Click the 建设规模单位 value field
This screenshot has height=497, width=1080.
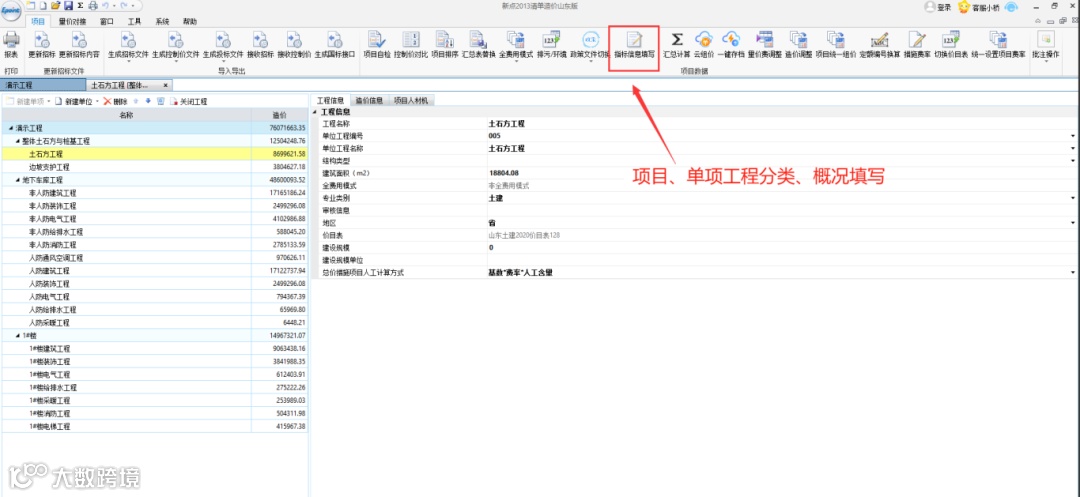click(x=782, y=260)
